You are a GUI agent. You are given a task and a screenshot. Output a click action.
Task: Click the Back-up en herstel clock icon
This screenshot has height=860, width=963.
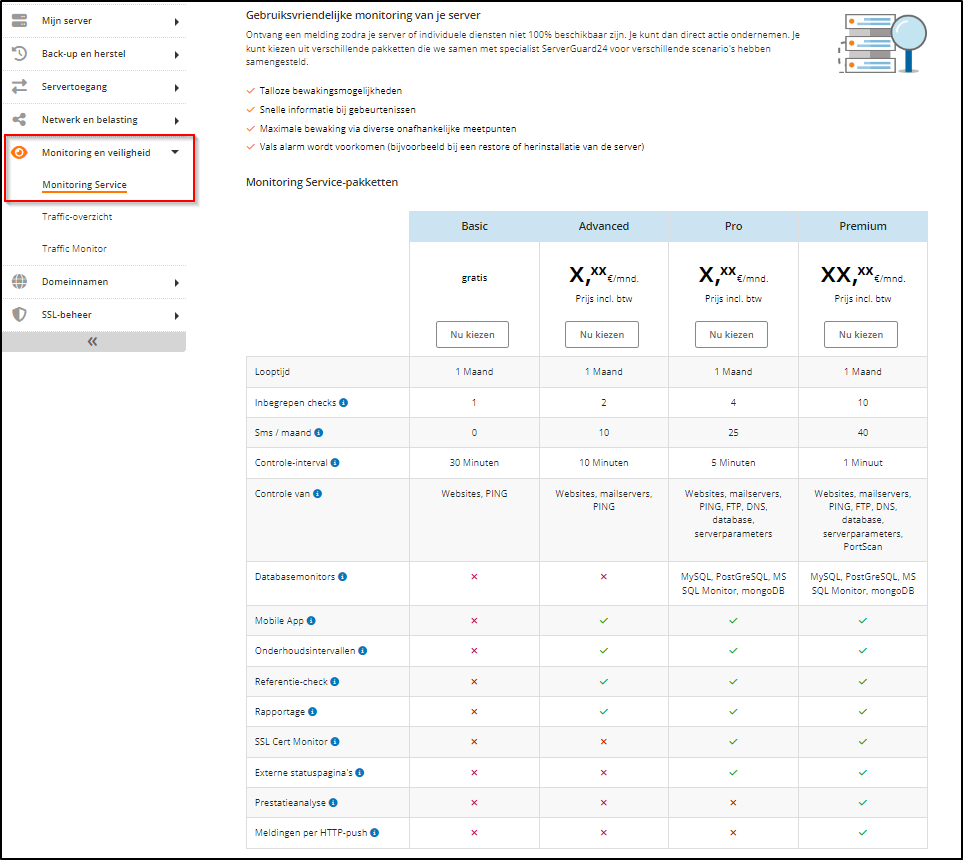(22, 54)
